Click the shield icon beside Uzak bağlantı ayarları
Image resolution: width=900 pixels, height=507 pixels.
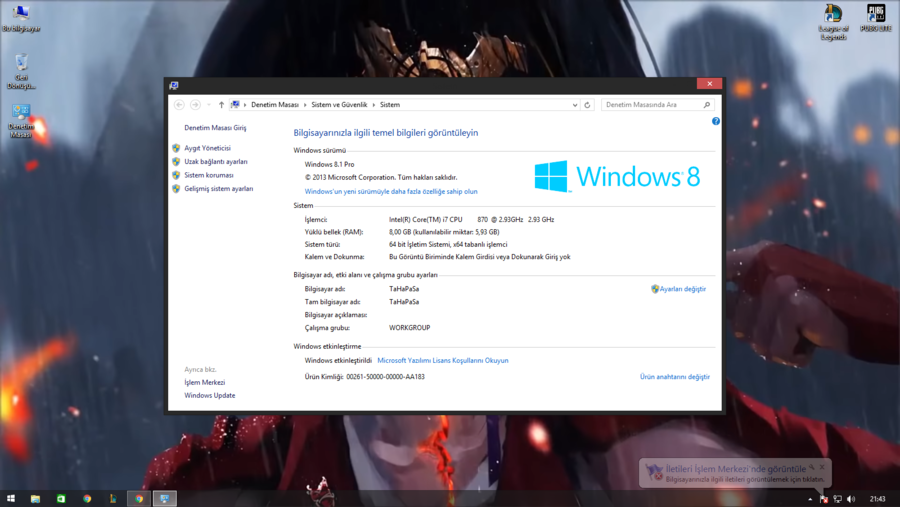click(x=176, y=162)
